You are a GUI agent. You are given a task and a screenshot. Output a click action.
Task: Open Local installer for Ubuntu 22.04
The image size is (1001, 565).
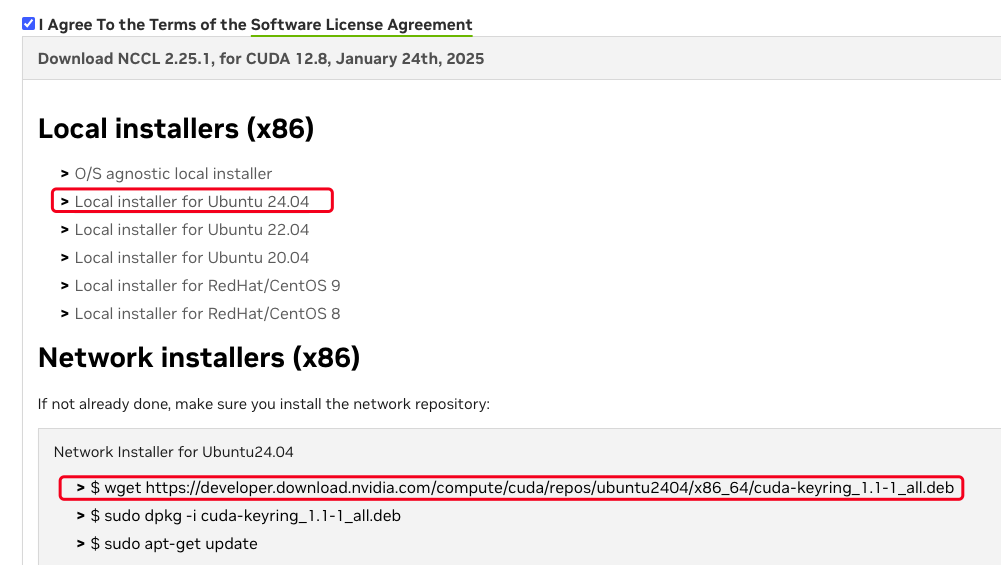click(x=192, y=230)
